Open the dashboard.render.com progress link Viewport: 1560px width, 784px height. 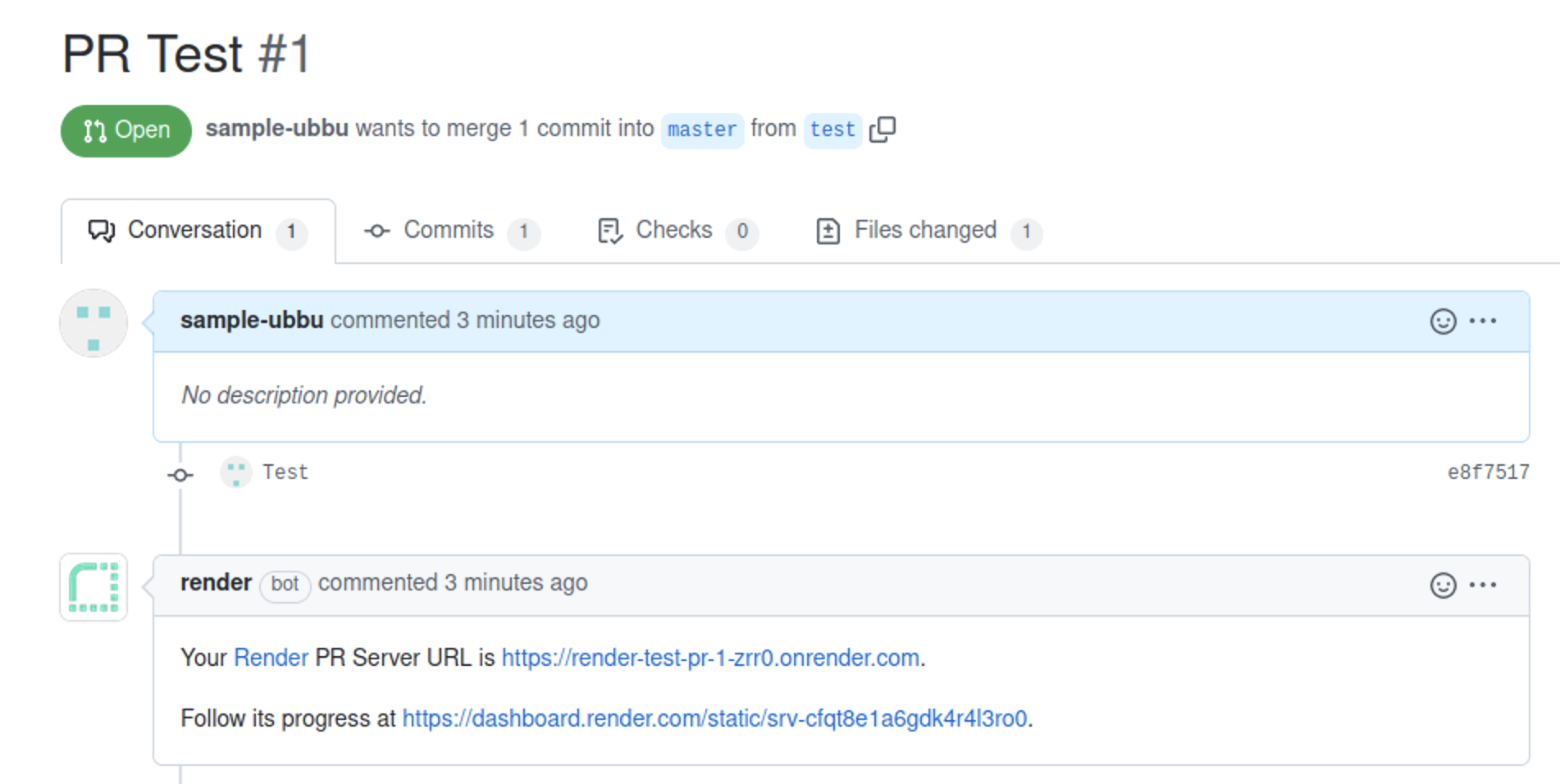(x=714, y=718)
